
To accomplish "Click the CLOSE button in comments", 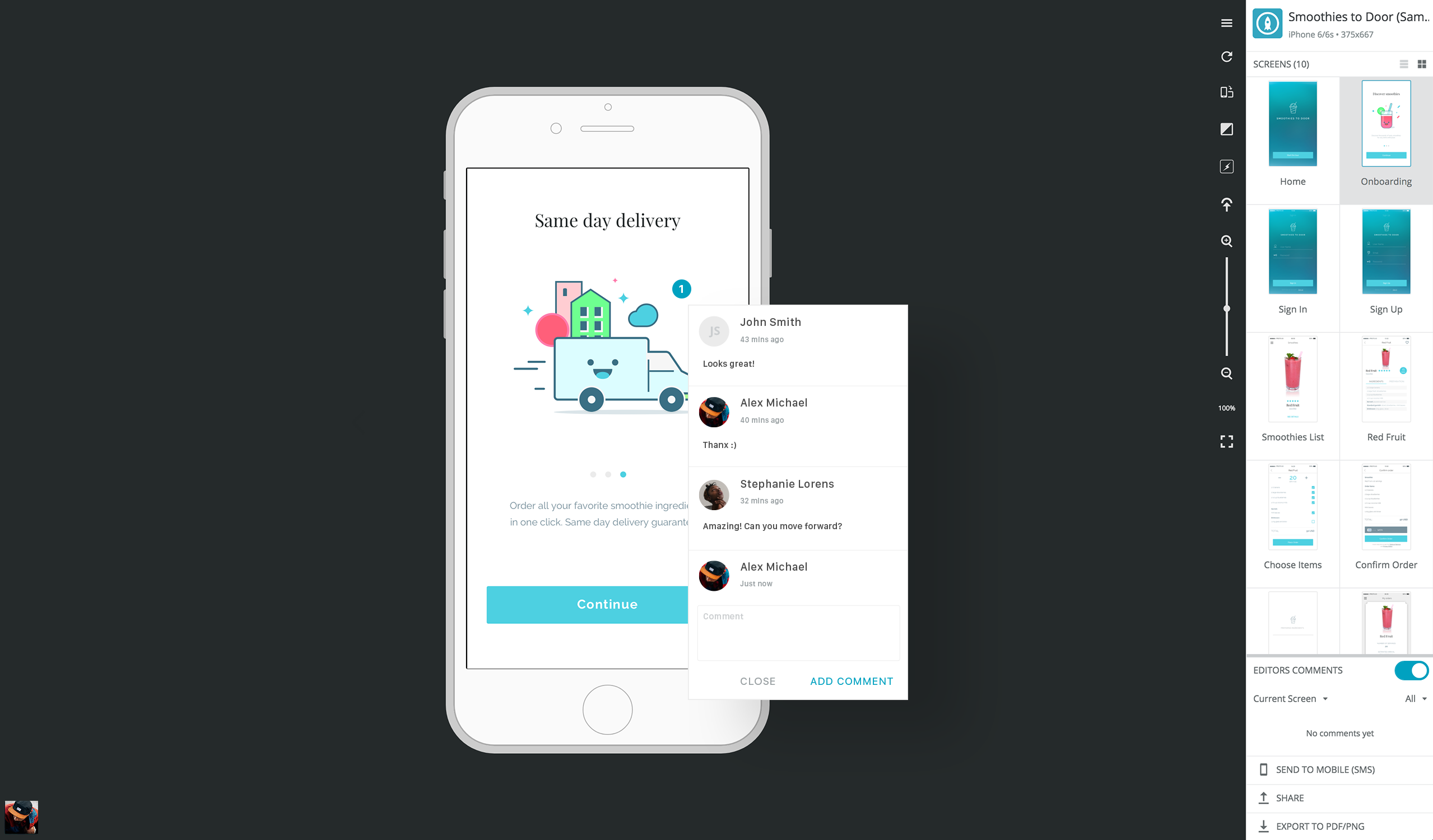I will pos(757,681).
